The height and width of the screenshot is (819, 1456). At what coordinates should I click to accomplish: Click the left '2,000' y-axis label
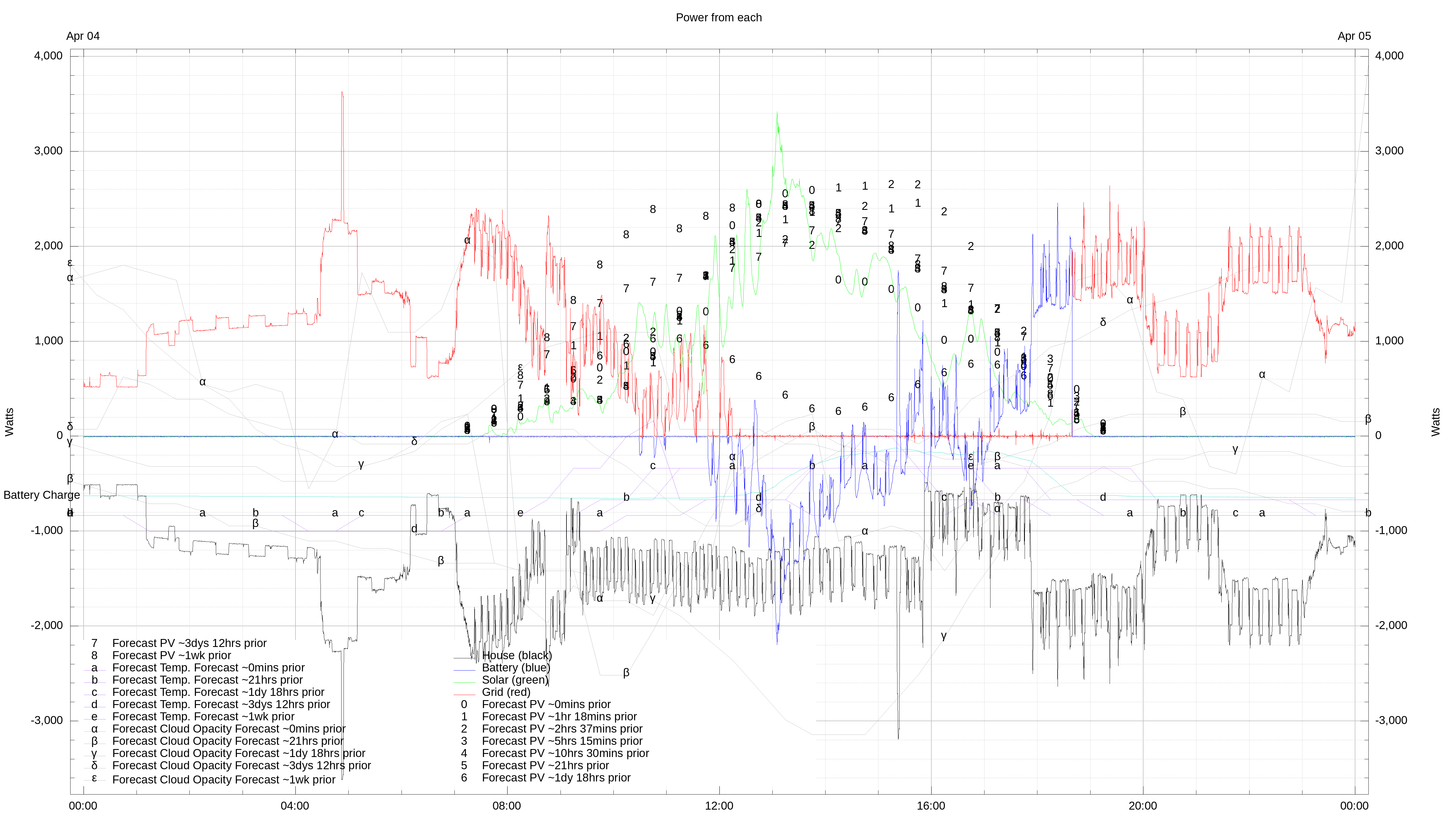pyautogui.click(x=49, y=246)
